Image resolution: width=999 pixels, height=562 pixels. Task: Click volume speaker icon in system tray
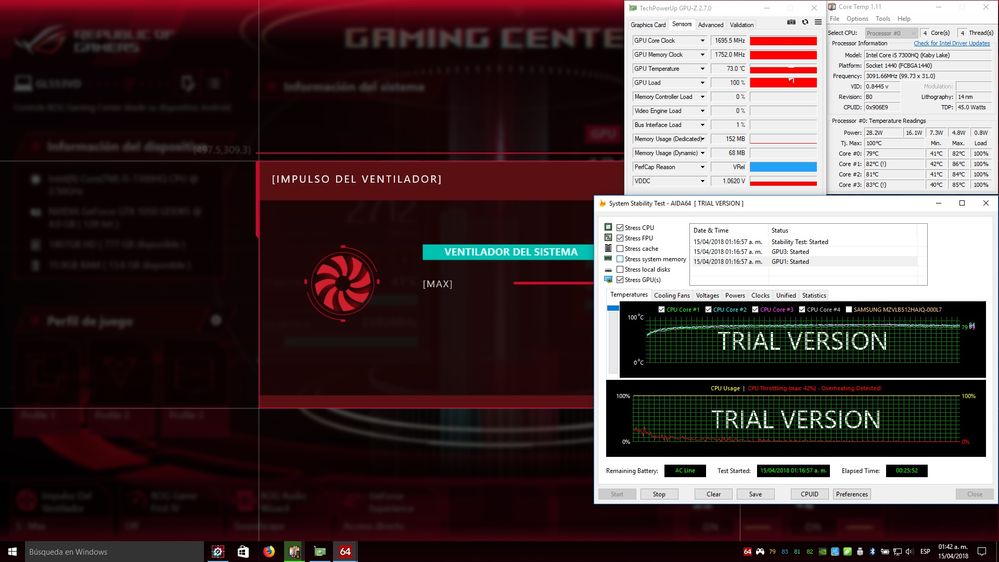tap(909, 552)
